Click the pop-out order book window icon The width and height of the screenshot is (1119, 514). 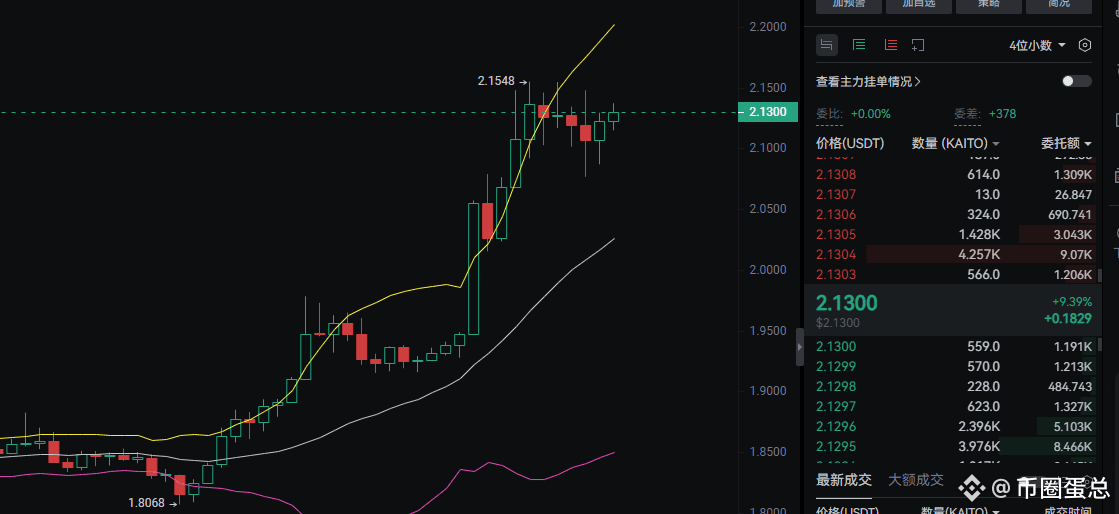[918, 45]
